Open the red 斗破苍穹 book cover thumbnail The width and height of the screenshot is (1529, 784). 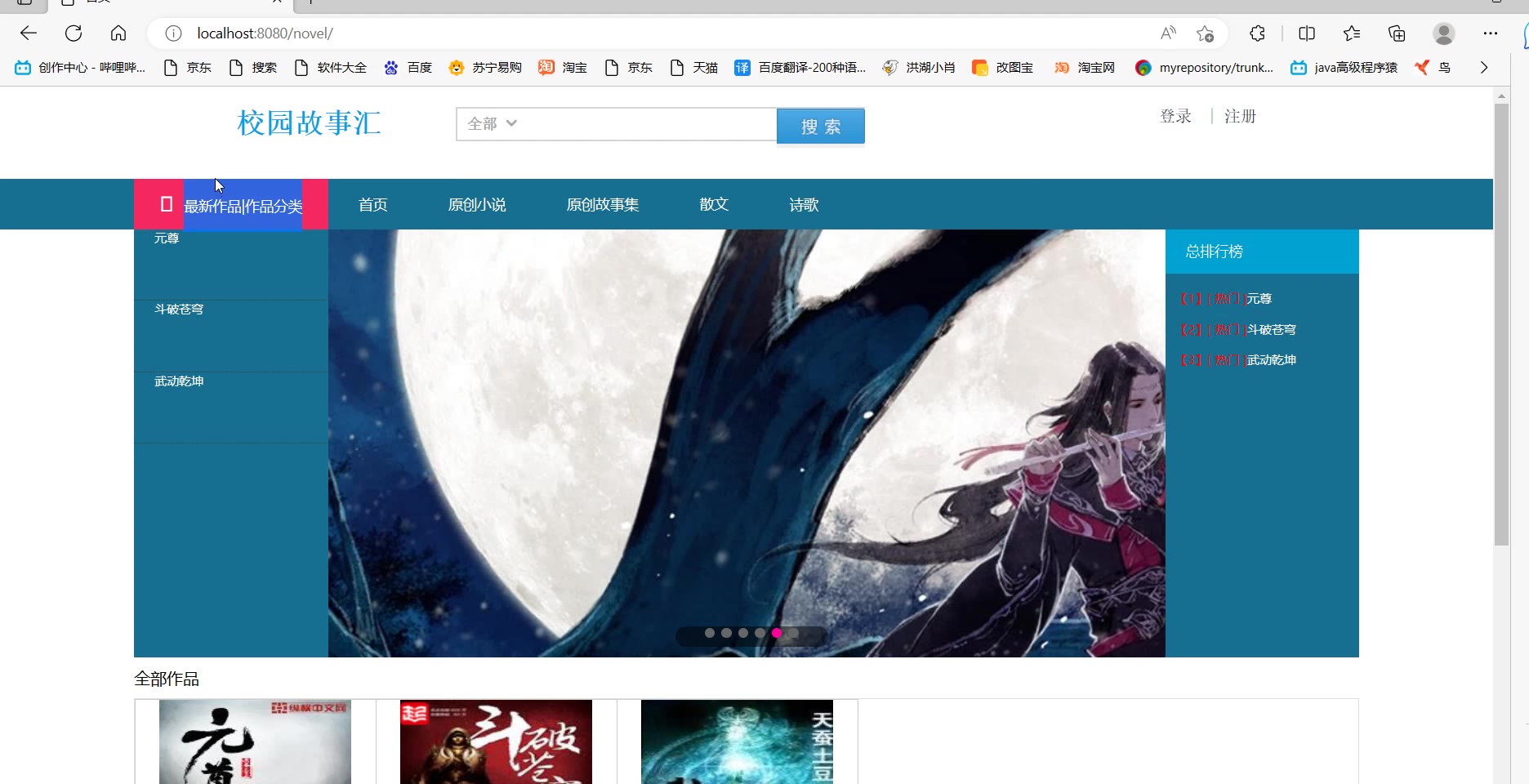click(x=496, y=742)
